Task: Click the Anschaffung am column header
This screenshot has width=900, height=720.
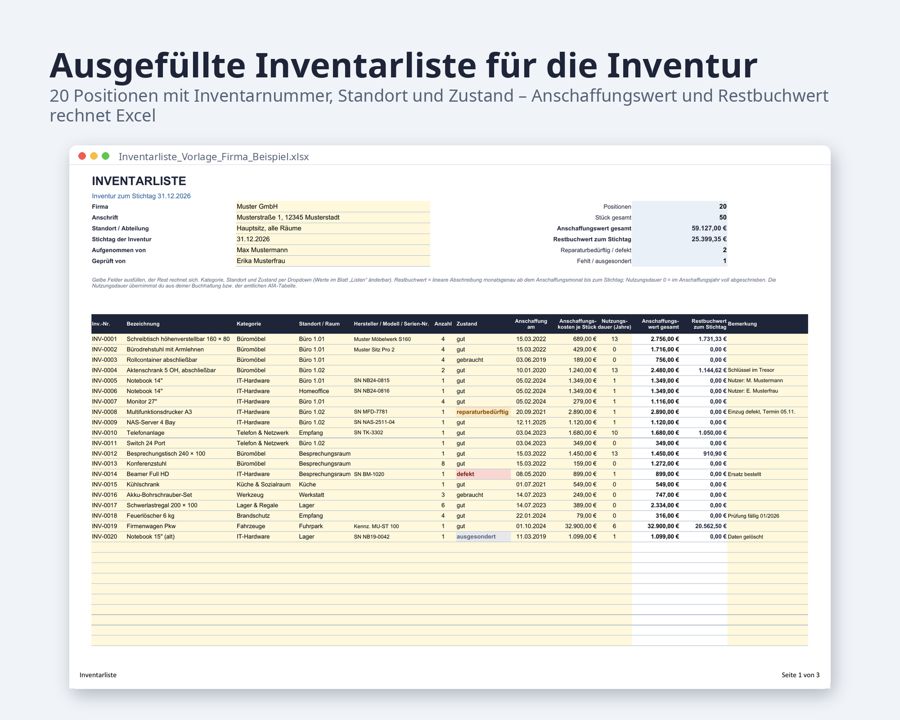Action: [x=531, y=324]
